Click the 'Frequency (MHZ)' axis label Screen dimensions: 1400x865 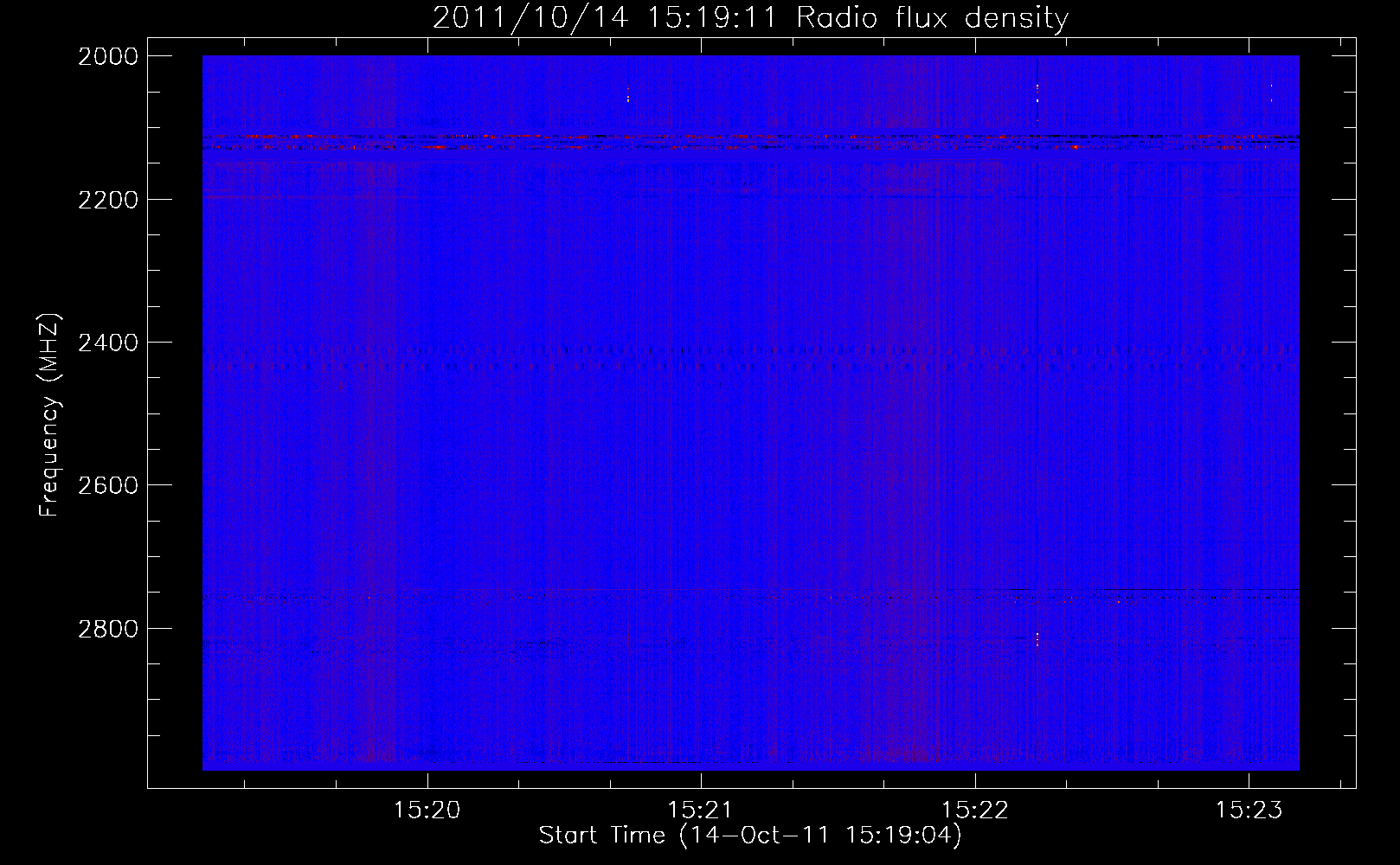tap(49, 415)
